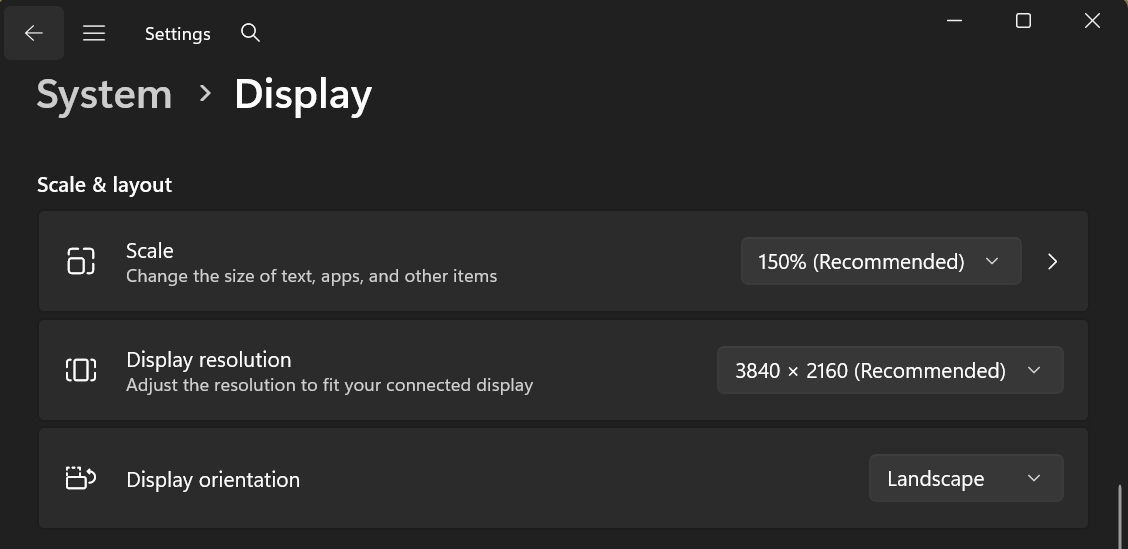This screenshot has width=1128, height=549.
Task: Open the Scale percentage dropdown
Action: pos(881,261)
